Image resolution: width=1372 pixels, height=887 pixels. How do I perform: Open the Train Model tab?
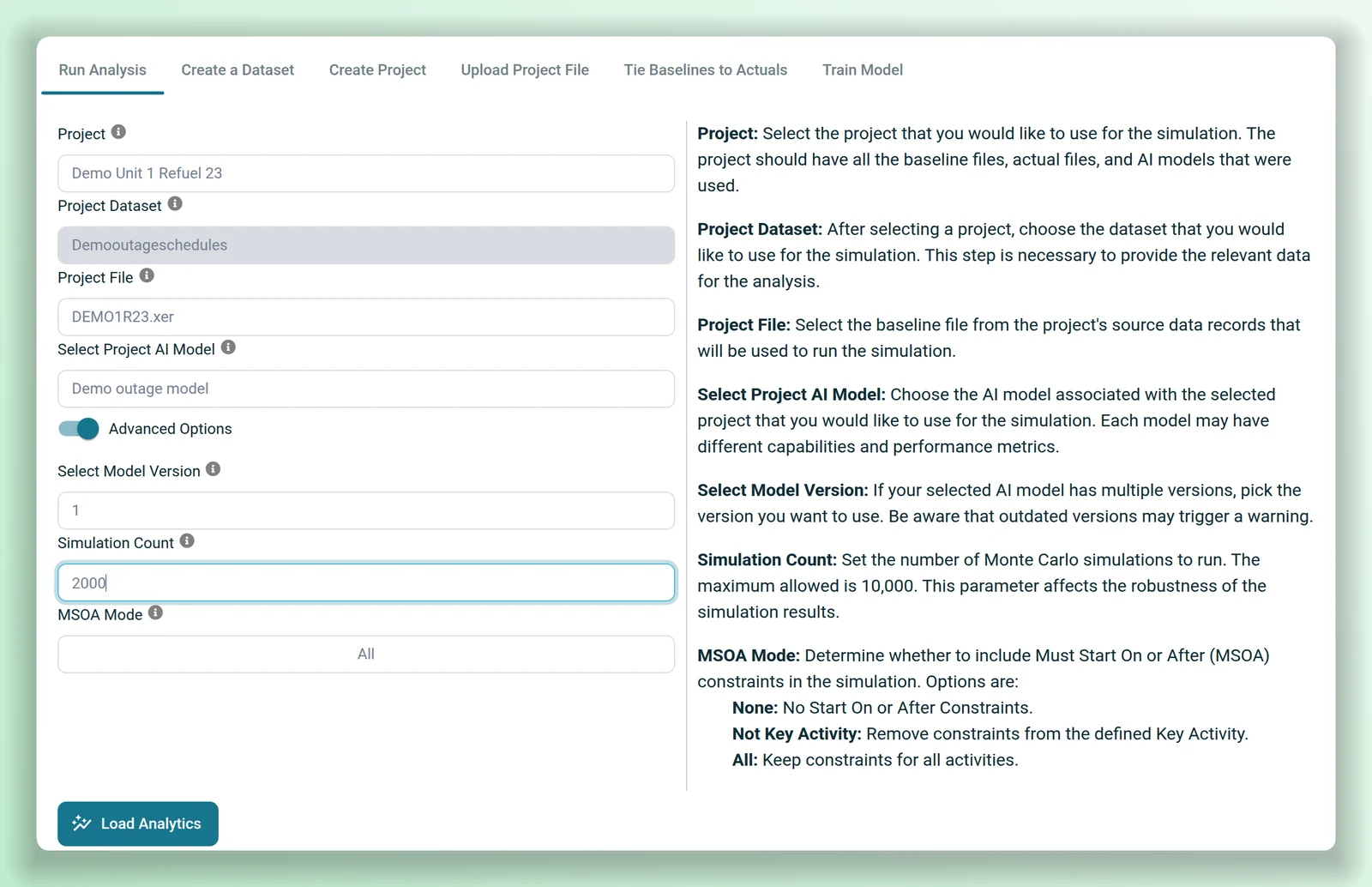863,70
